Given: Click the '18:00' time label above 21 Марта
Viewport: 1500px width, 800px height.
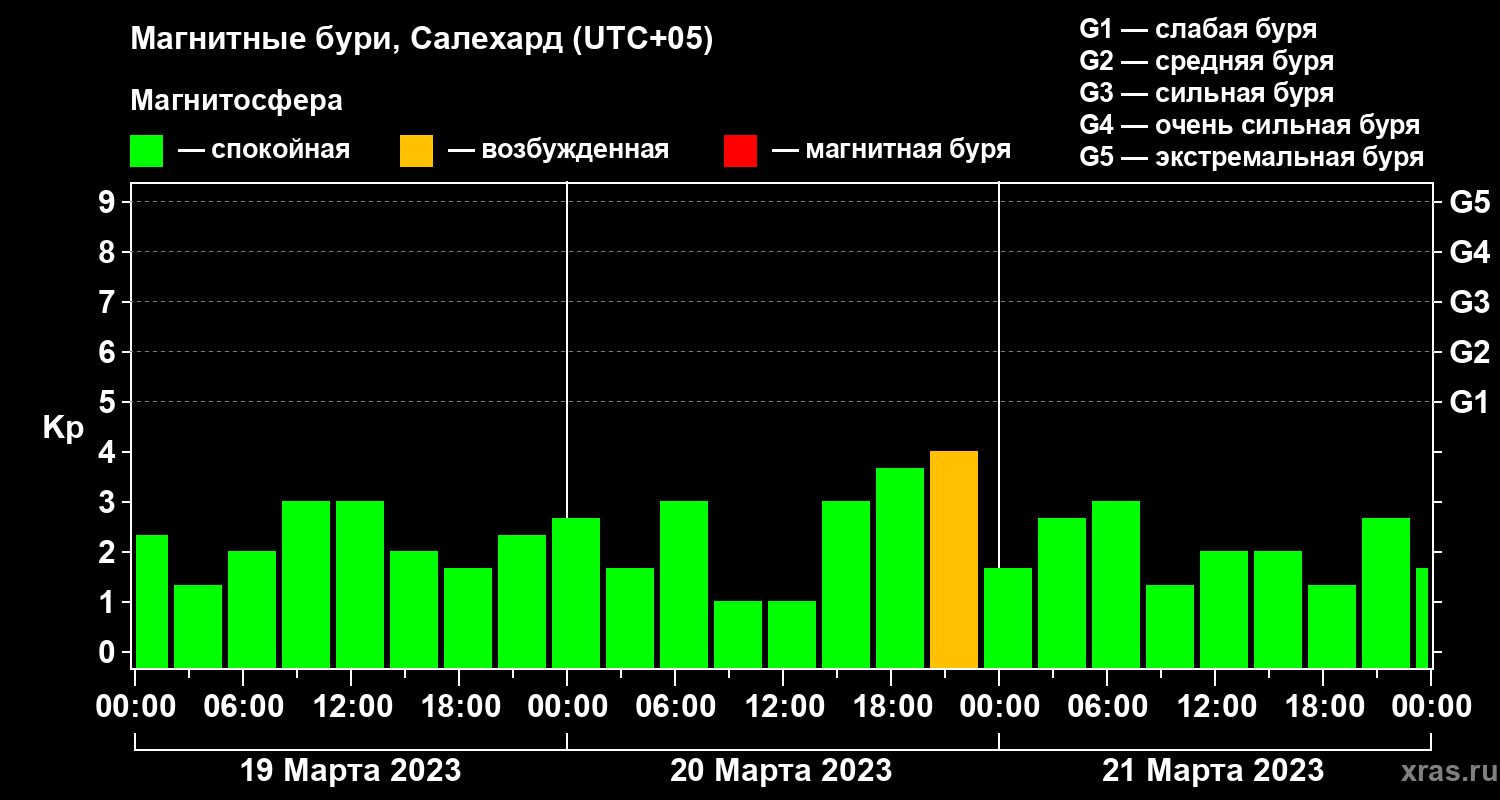Looking at the screenshot, I should [1323, 706].
